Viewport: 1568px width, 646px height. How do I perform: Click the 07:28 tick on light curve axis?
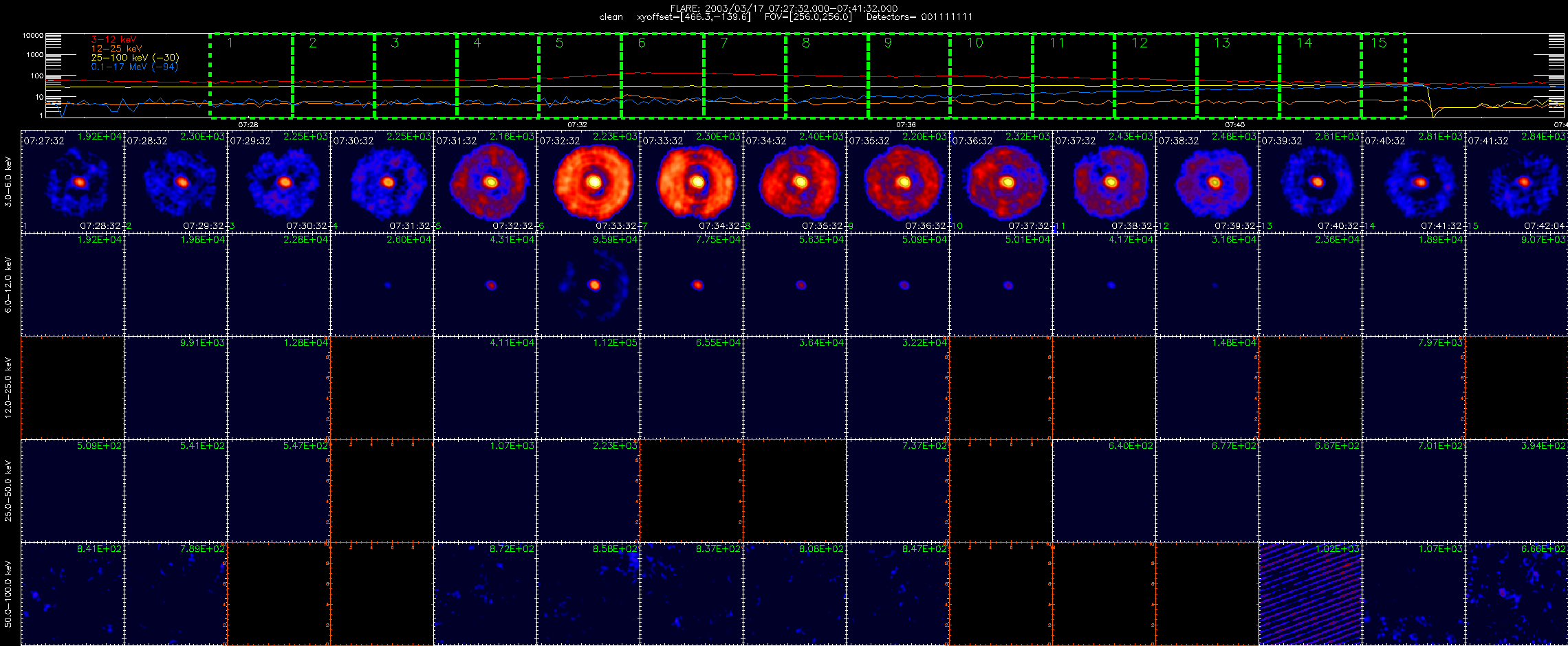pos(248,124)
